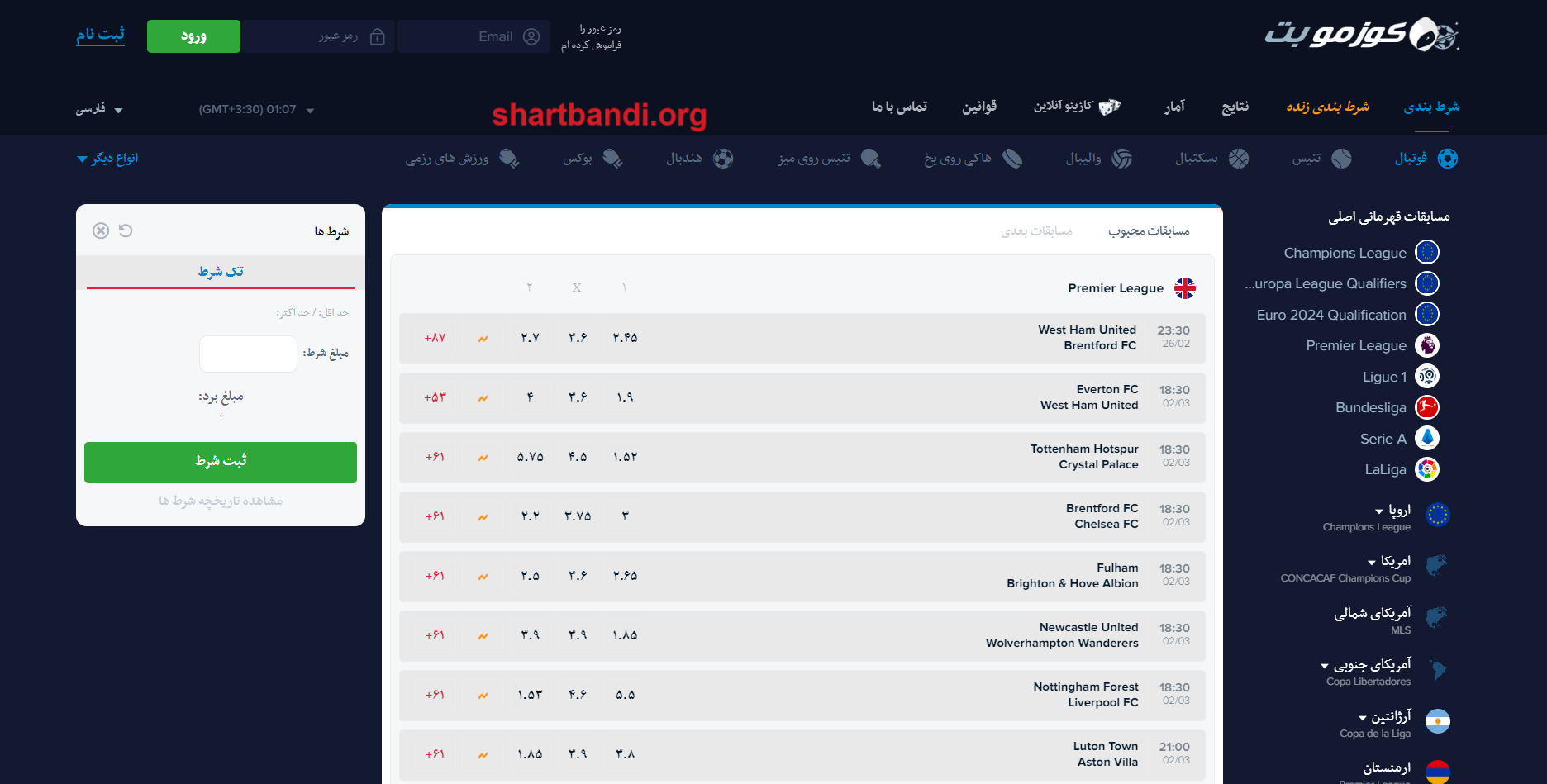Click the green ورود login button
The image size is (1547, 784).
point(193,36)
